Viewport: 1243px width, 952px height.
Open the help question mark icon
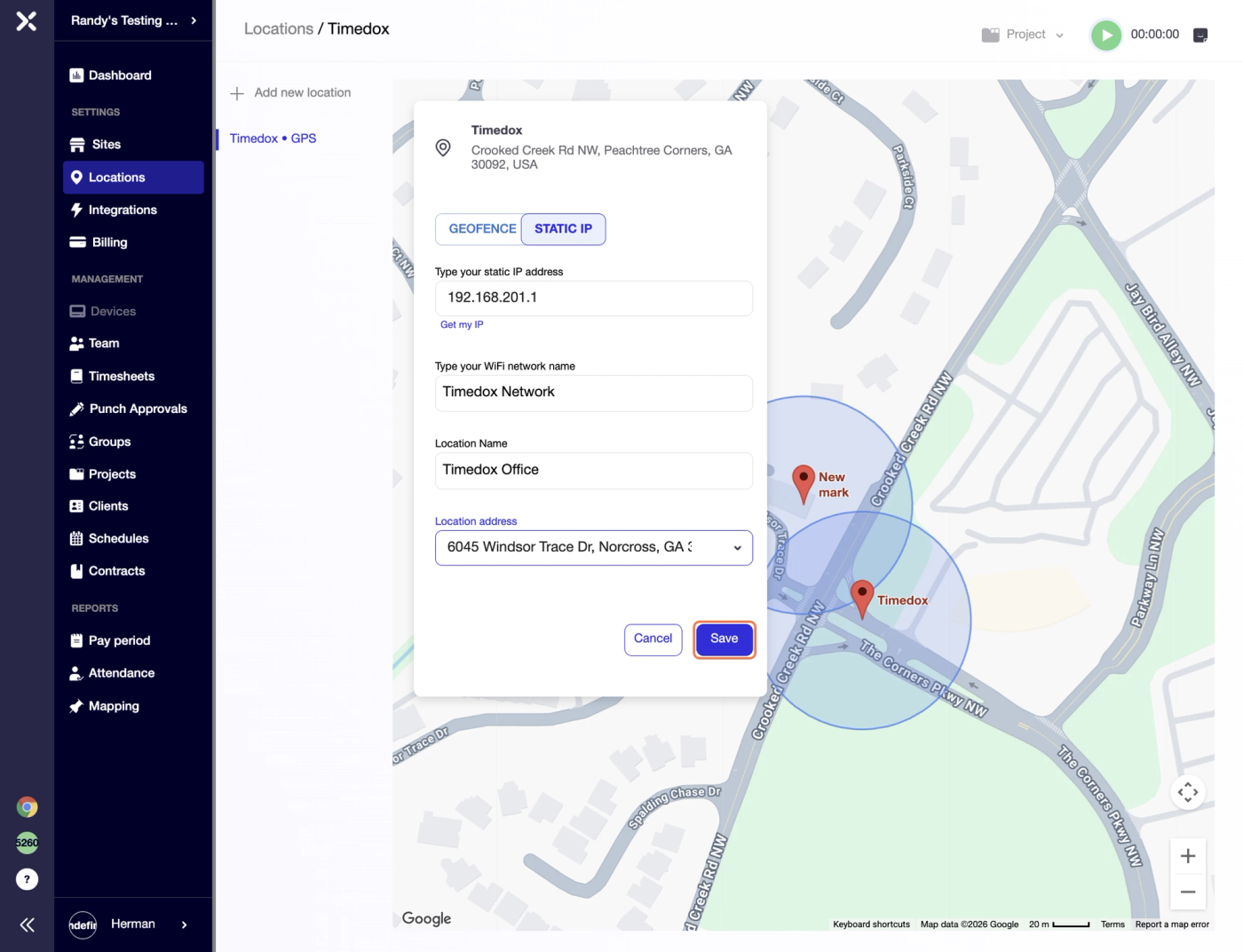[28, 879]
